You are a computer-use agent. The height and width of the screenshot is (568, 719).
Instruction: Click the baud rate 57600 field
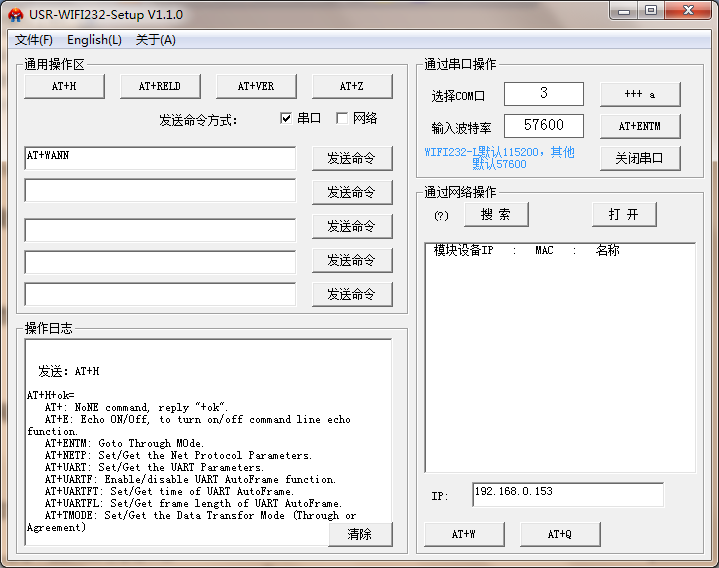(x=543, y=126)
